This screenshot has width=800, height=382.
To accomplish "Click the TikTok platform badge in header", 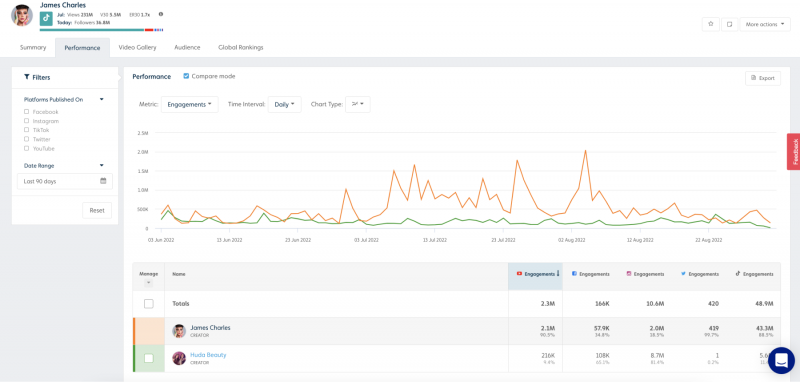I will pyautogui.click(x=46, y=18).
